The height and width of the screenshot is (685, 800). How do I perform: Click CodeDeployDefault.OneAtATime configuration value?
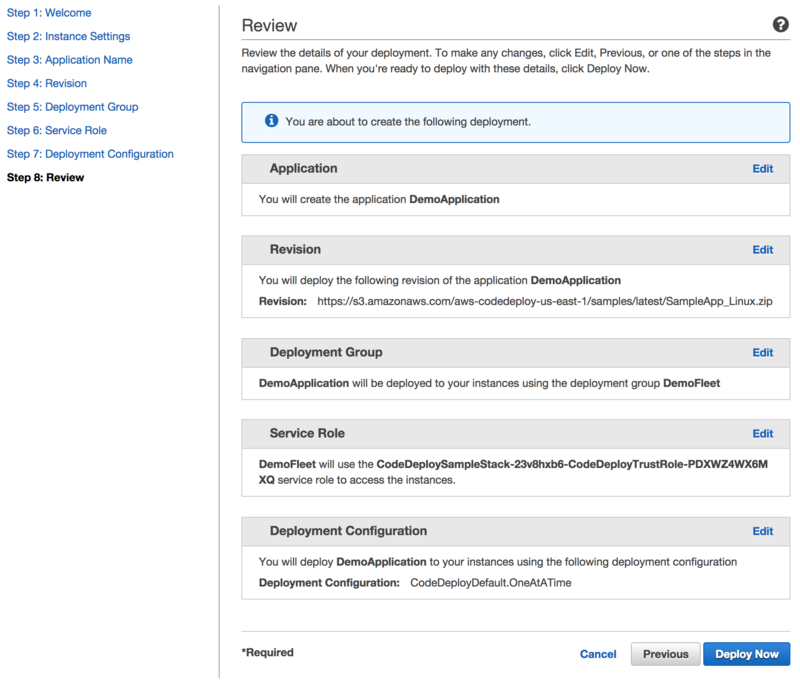[491, 582]
